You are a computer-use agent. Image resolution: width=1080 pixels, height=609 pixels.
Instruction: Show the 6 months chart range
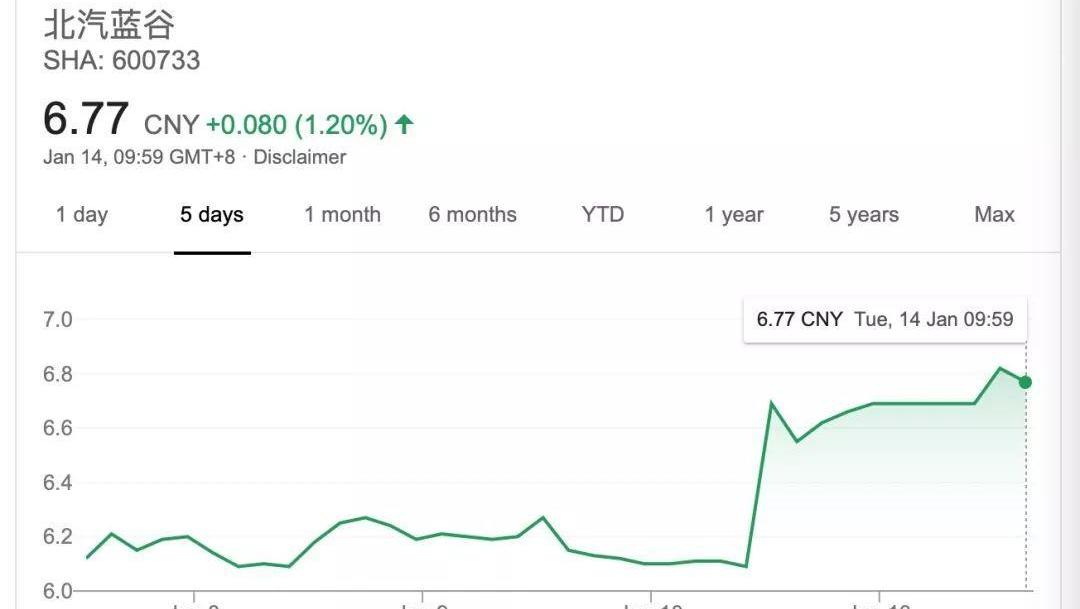[x=472, y=214]
